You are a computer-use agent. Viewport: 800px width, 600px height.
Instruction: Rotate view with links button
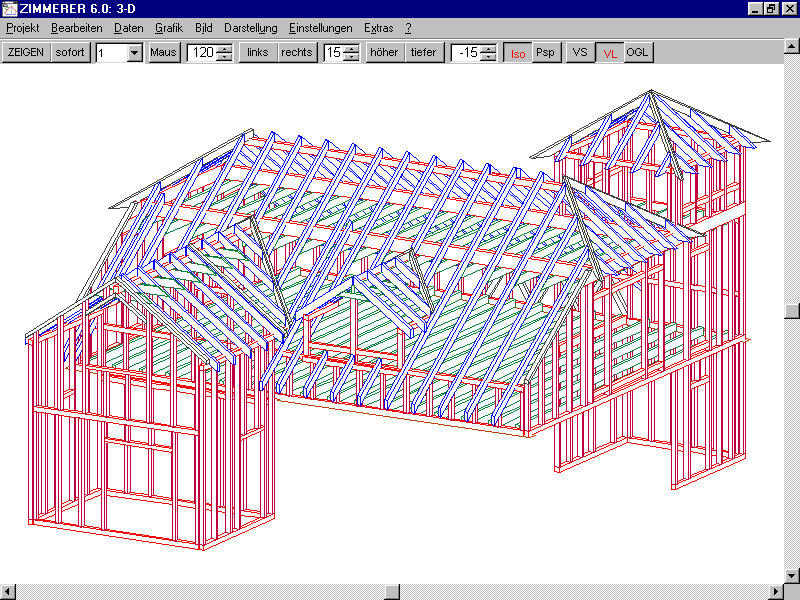pos(258,53)
